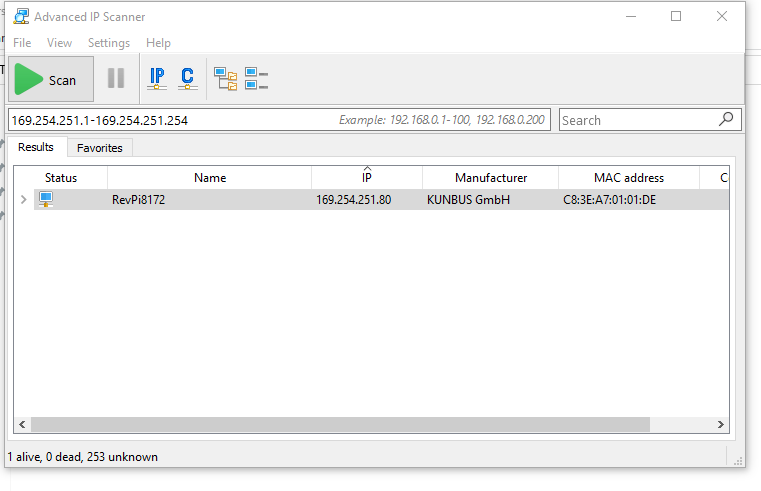Click the horizontal scrollbar left arrow
Image resolution: width=761 pixels, height=491 pixels.
click(x=22, y=424)
